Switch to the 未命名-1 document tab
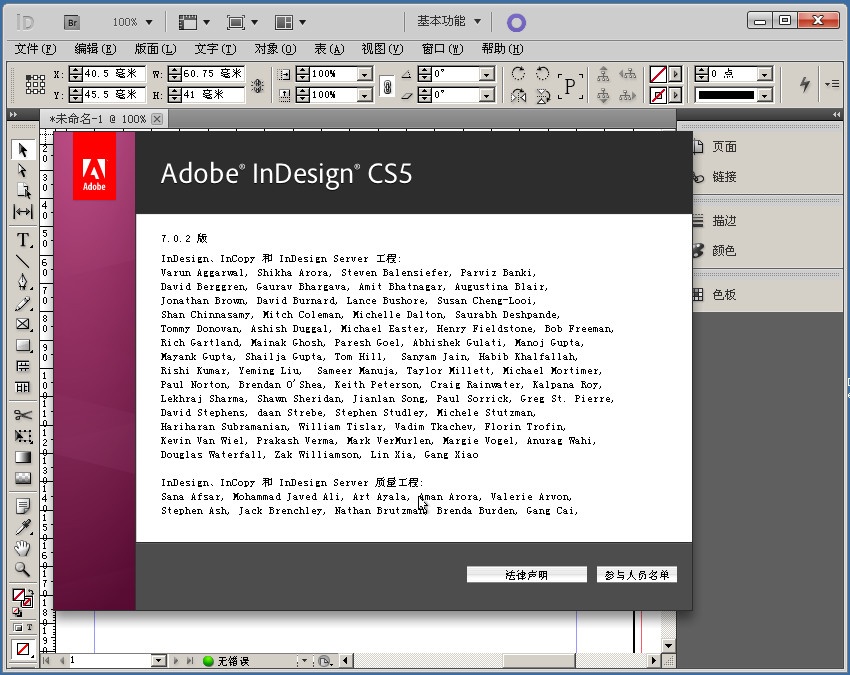Viewport: 850px width, 675px height. tap(98, 119)
